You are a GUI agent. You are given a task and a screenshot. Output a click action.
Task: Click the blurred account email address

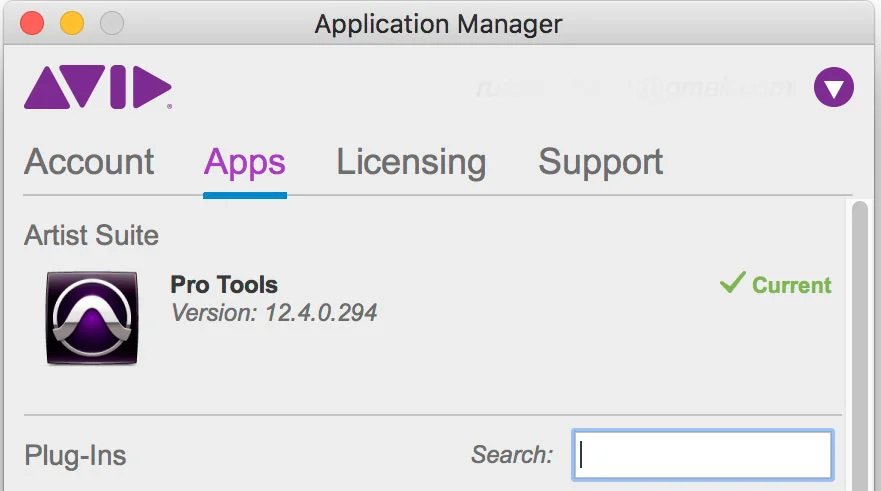635,88
